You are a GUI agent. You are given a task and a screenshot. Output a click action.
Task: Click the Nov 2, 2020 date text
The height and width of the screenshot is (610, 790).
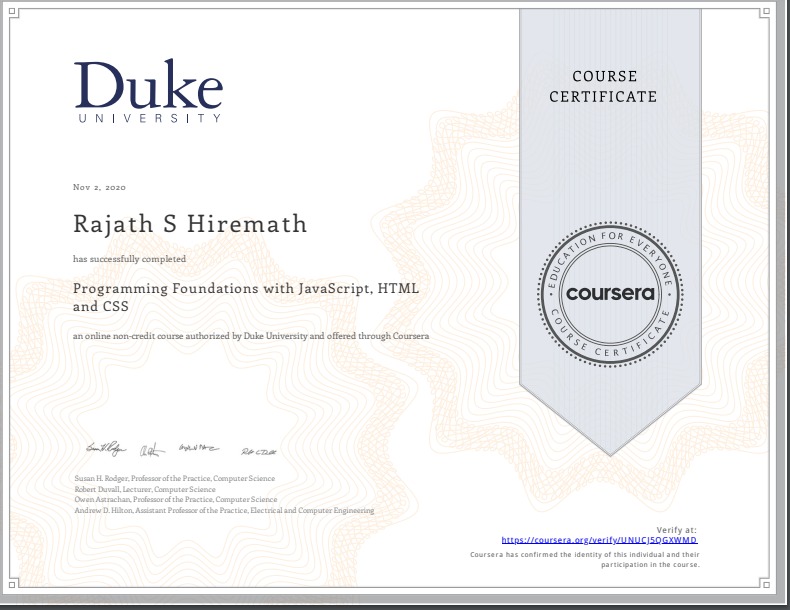99,187
